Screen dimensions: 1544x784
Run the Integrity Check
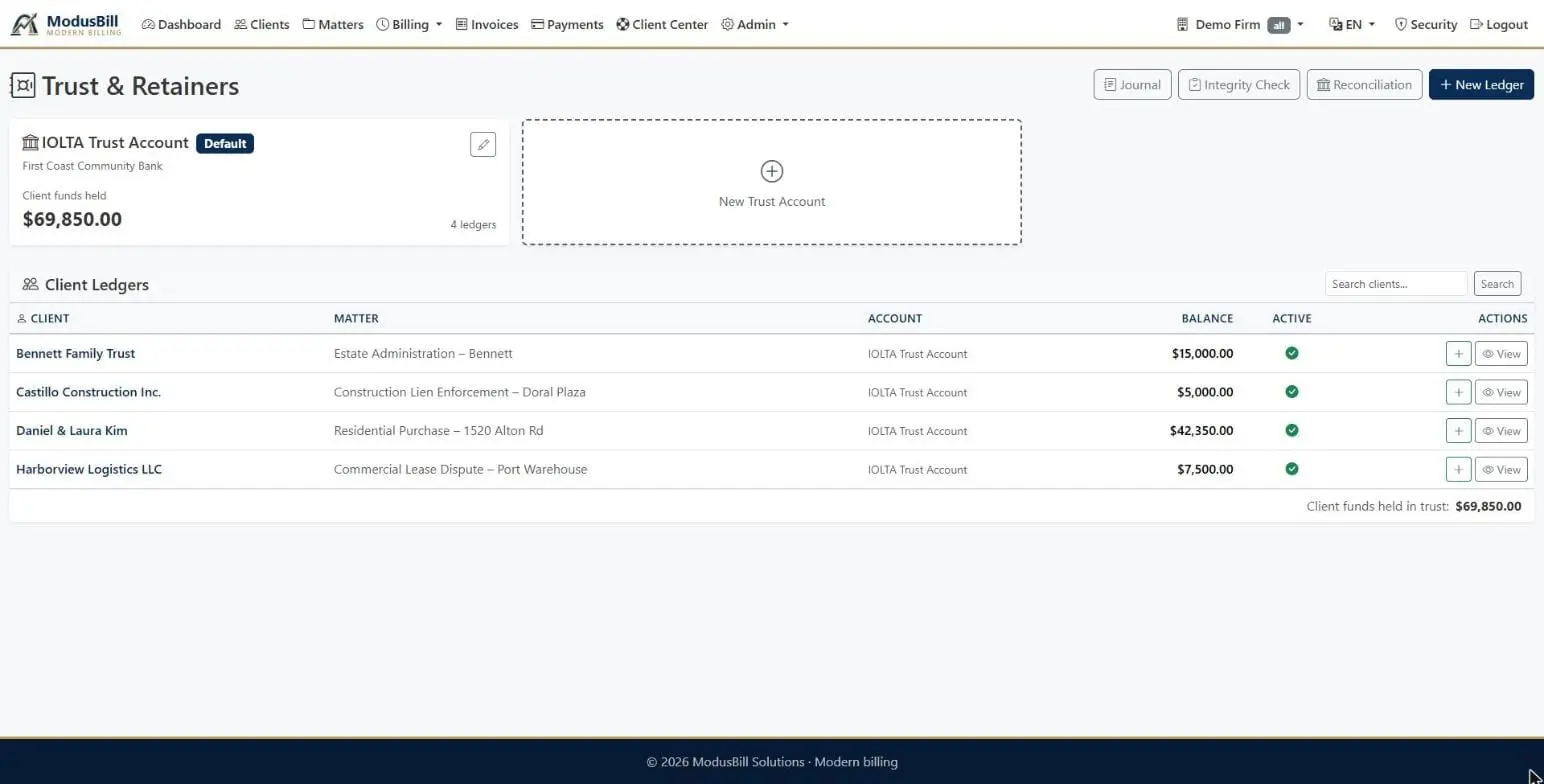pyautogui.click(x=1239, y=85)
